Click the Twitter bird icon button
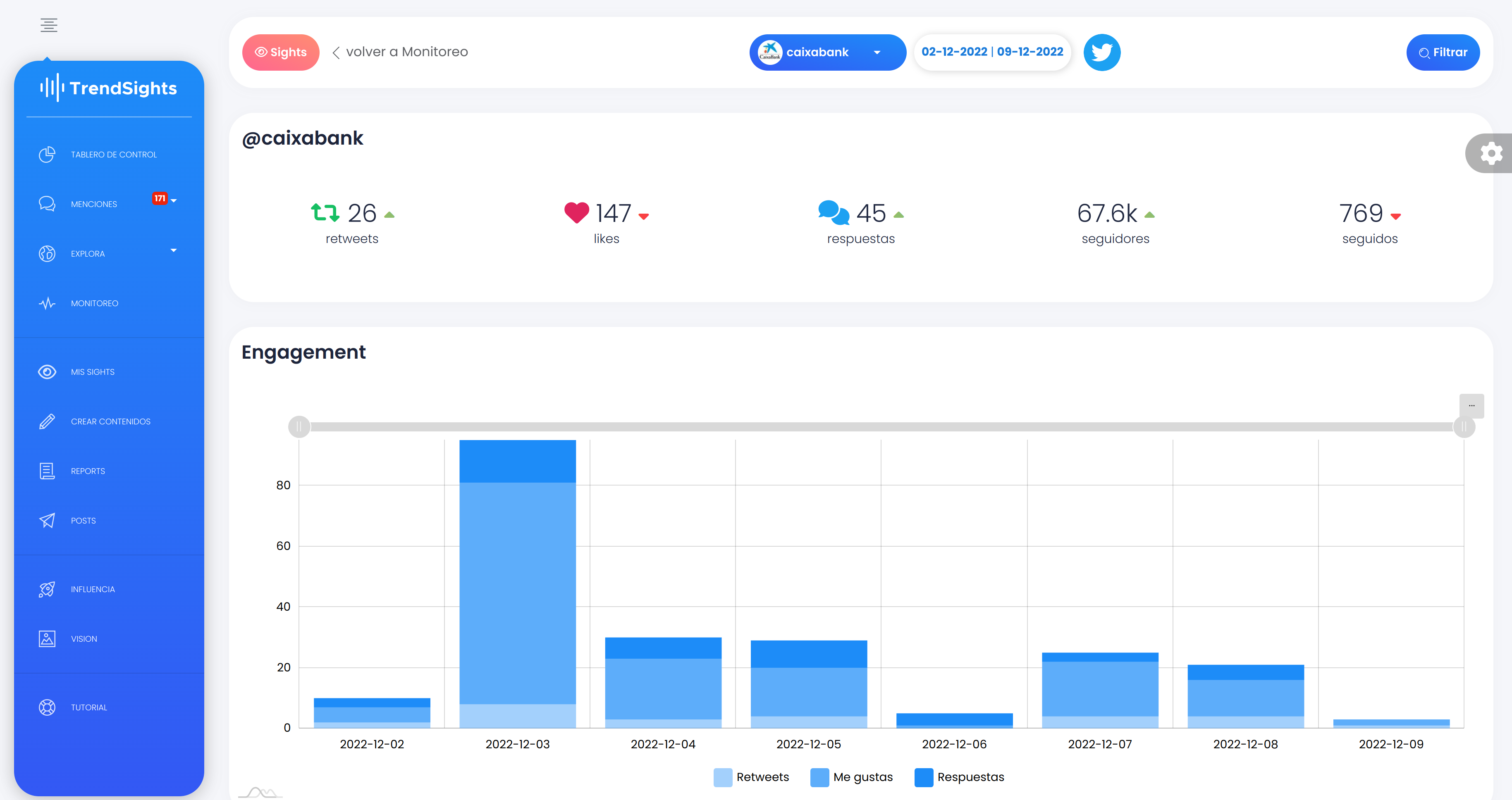 pyautogui.click(x=1102, y=52)
